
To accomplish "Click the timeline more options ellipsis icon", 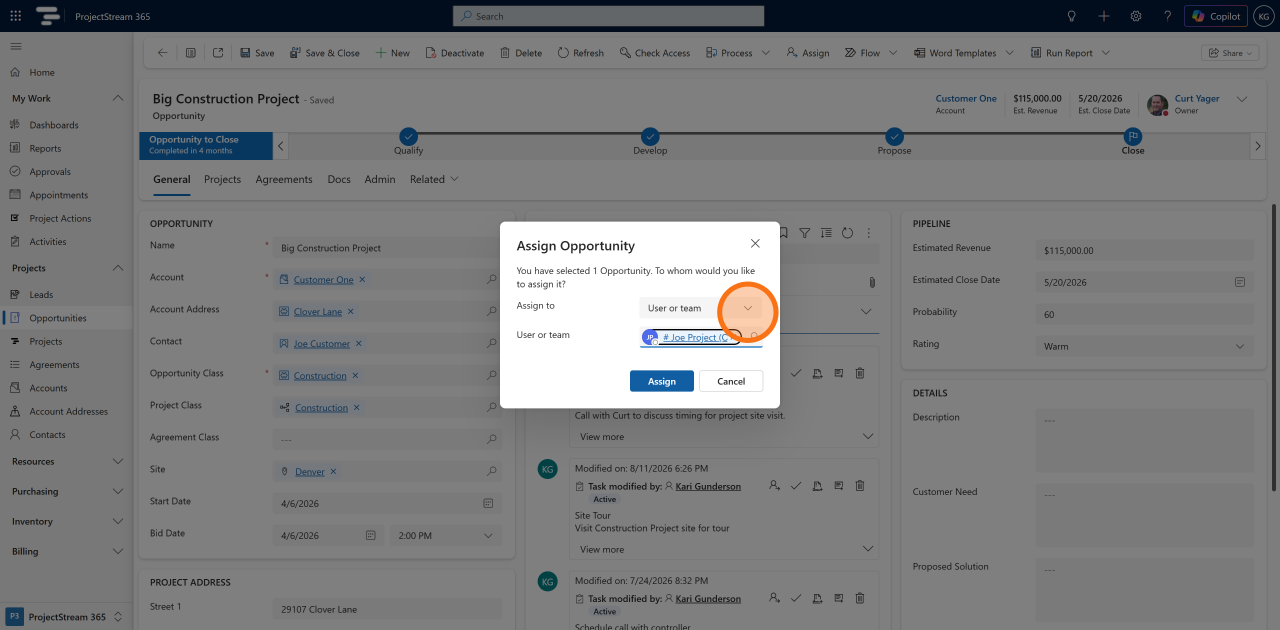I will (x=868, y=232).
